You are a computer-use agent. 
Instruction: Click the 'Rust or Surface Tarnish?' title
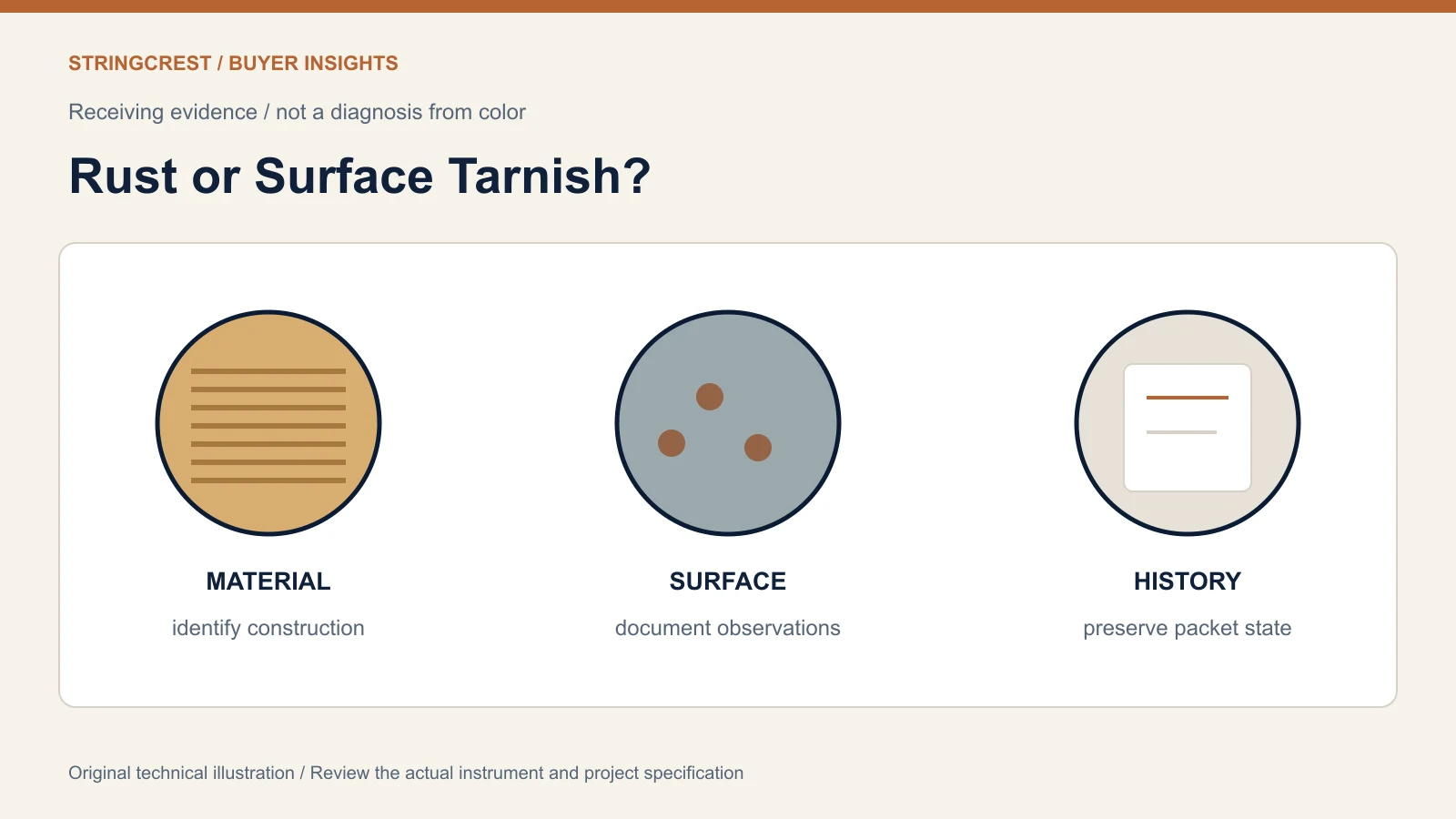(x=360, y=176)
